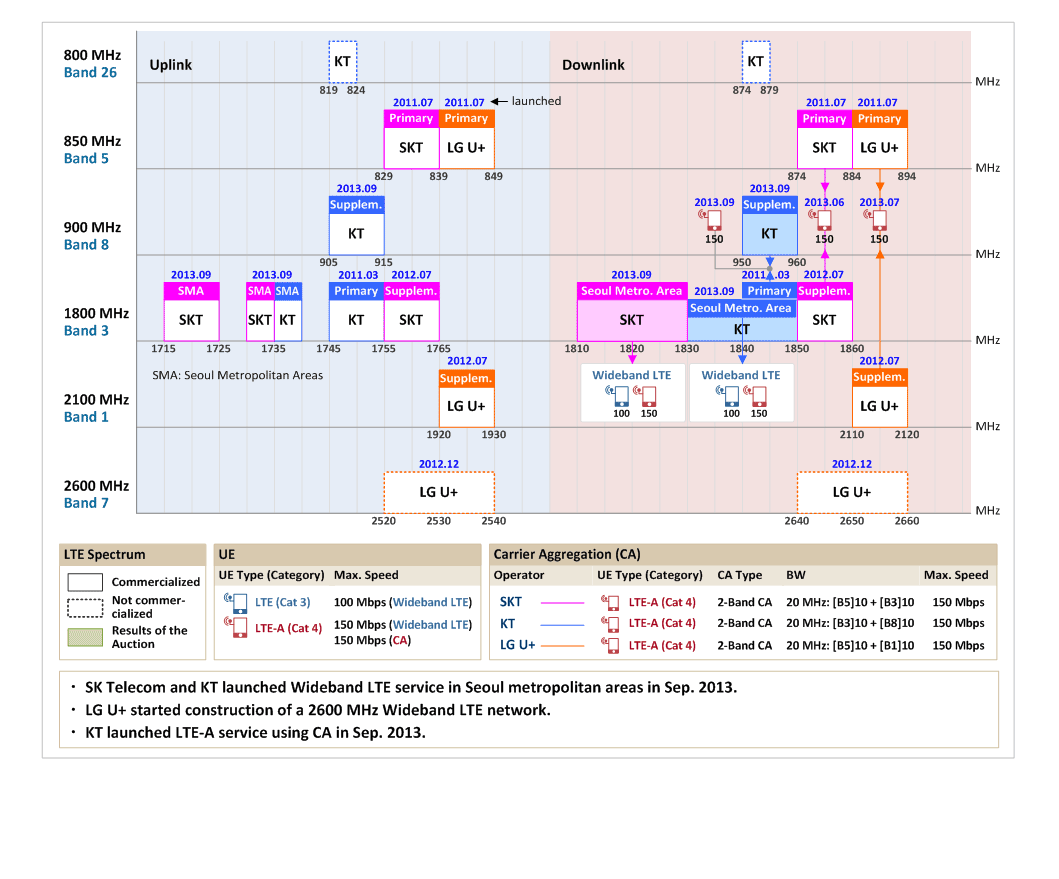
Task: Select the LG U+ block at 1920–1930
Action: 467,398
